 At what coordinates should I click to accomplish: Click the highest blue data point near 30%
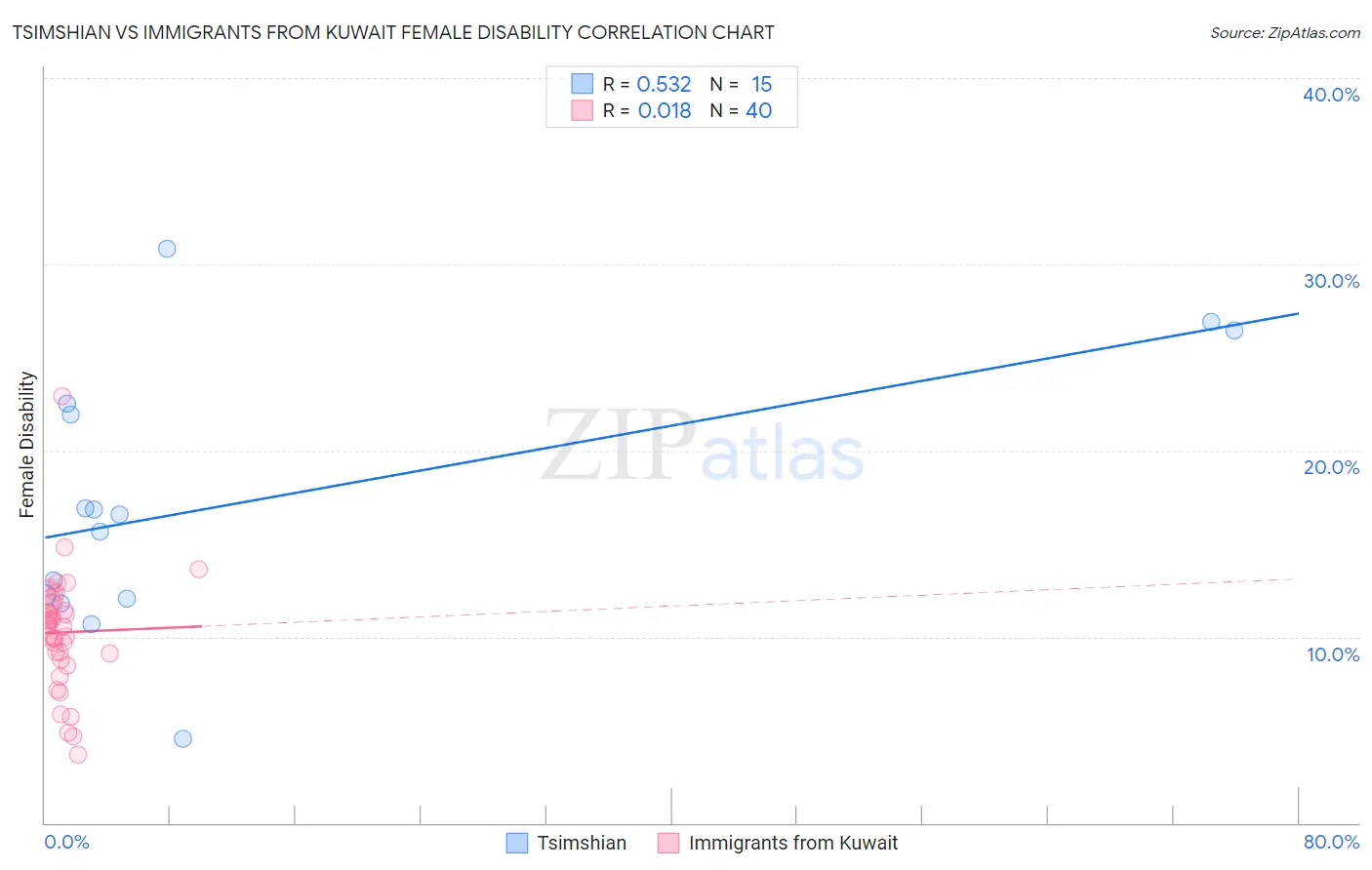pos(167,249)
